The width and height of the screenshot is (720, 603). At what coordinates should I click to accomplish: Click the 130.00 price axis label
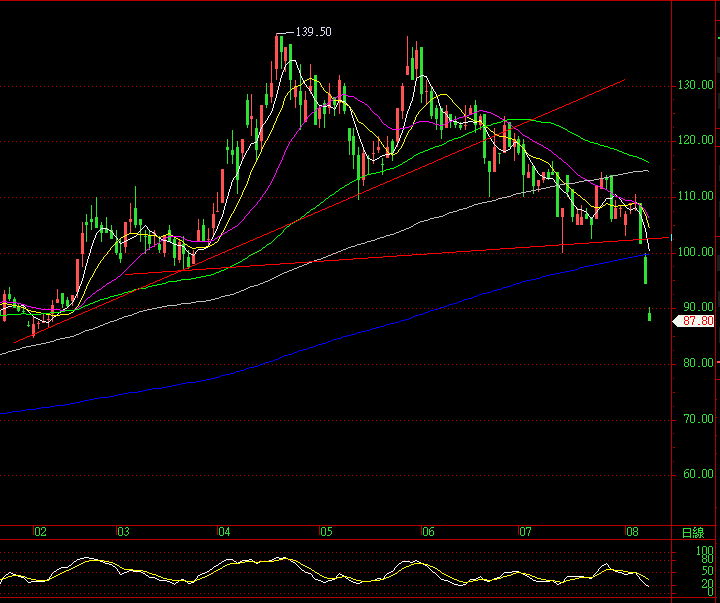pos(696,85)
